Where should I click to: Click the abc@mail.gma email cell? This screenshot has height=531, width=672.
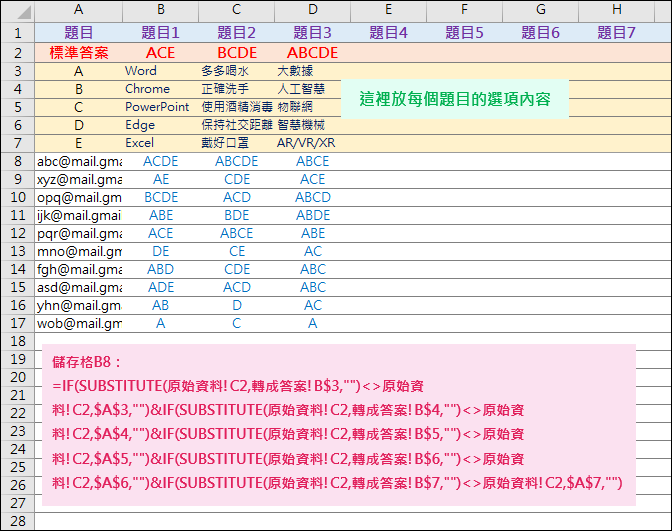click(x=78, y=161)
